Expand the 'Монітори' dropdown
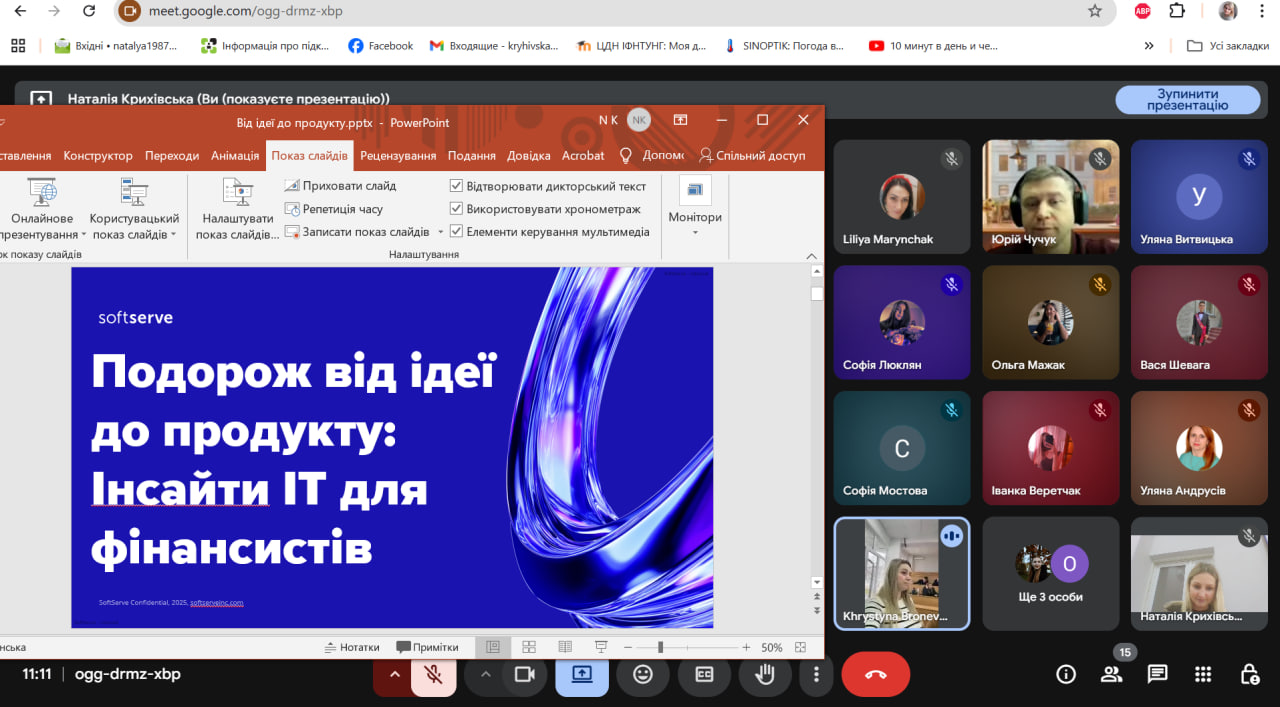Image resolution: width=1280 pixels, height=707 pixels. tap(695, 233)
